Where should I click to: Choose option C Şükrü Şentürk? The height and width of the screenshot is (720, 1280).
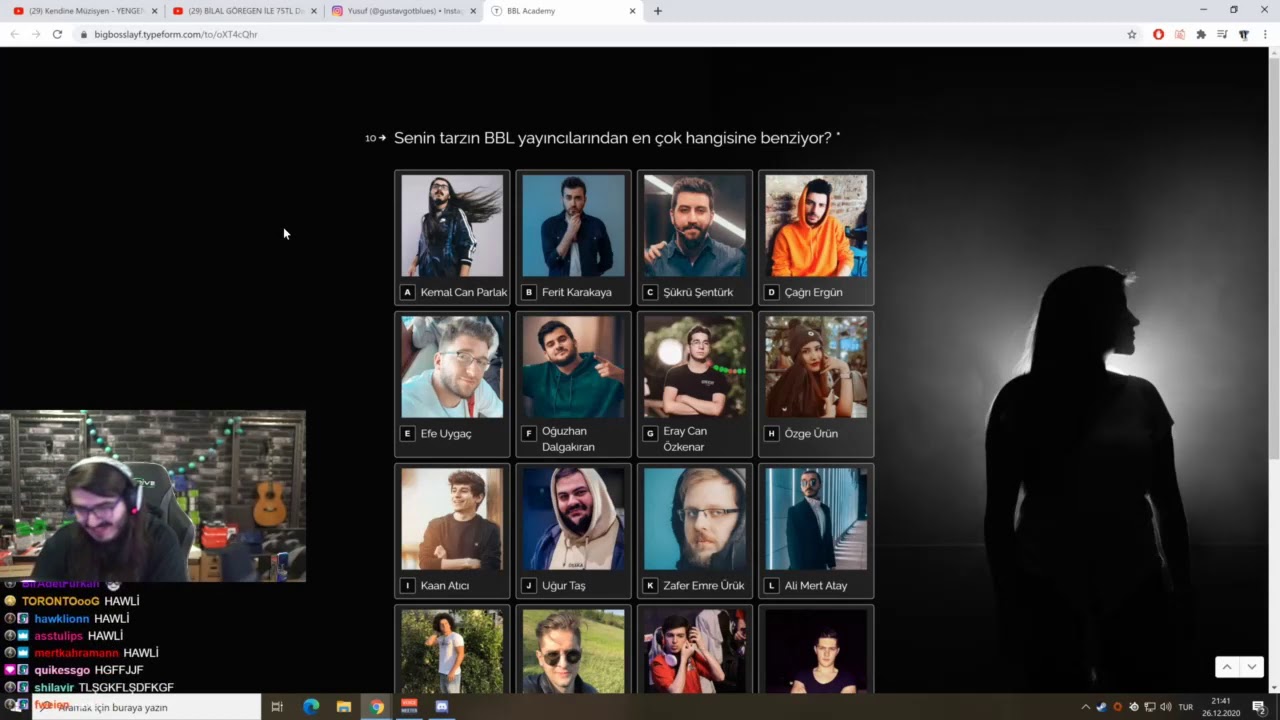tap(695, 238)
